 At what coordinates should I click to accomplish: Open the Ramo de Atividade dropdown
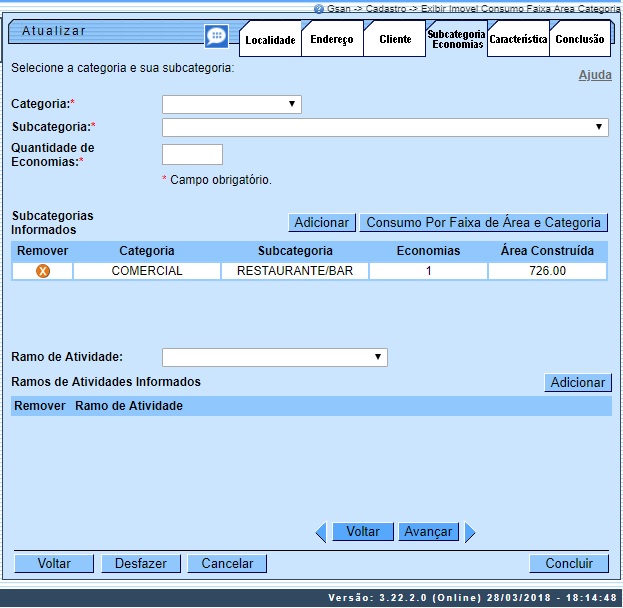pyautogui.click(x=274, y=357)
